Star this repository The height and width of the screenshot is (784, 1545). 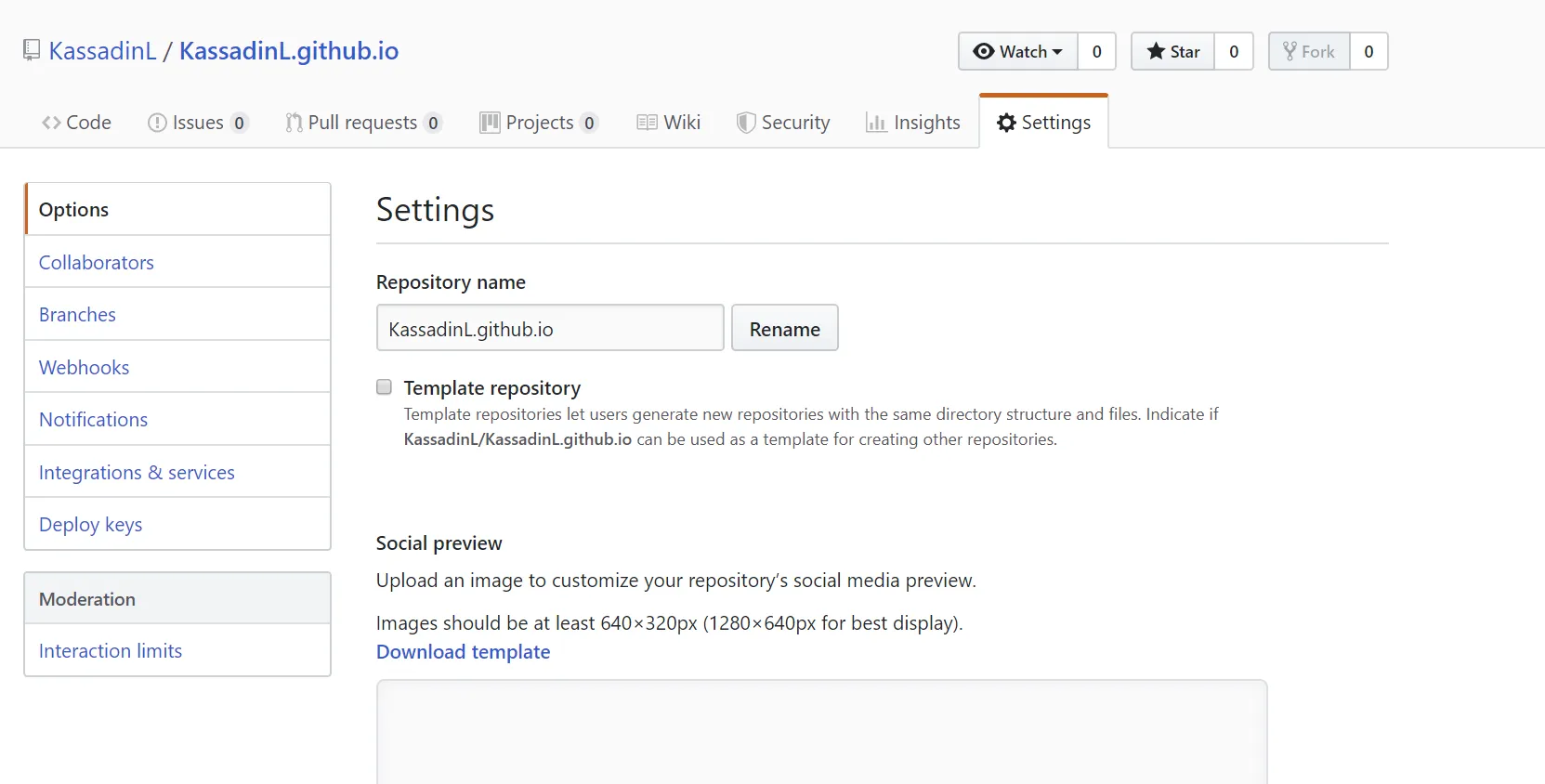coord(1173,52)
